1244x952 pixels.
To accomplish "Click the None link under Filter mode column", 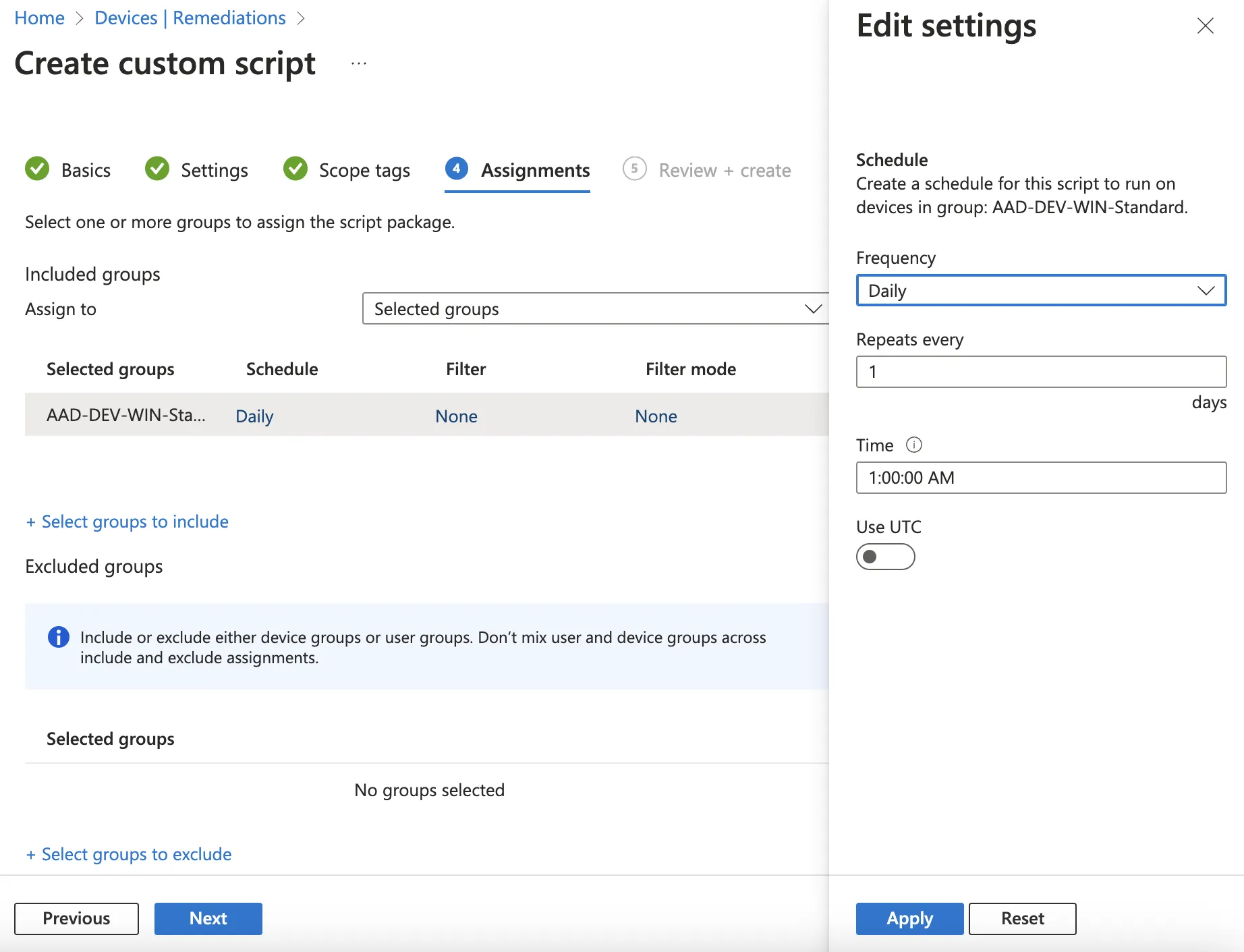I will click(x=656, y=416).
